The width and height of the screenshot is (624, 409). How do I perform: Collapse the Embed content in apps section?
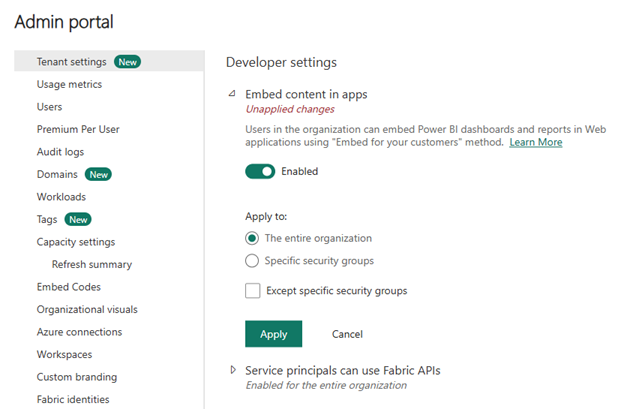(x=232, y=94)
